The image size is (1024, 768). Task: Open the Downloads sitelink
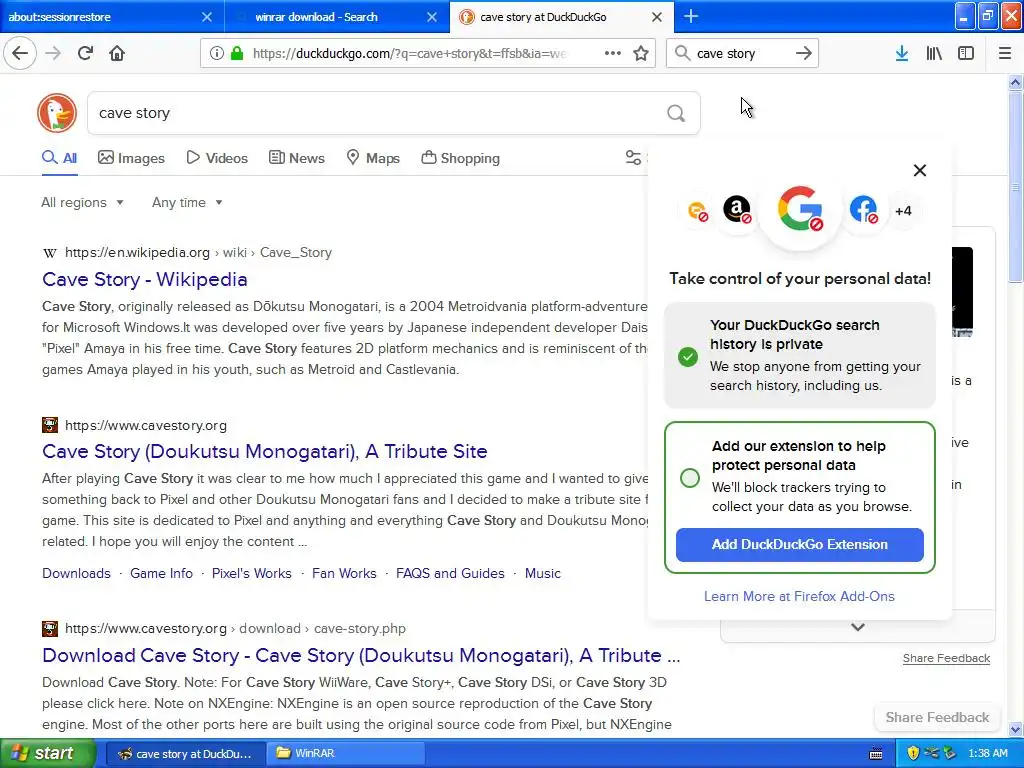[x=76, y=573]
